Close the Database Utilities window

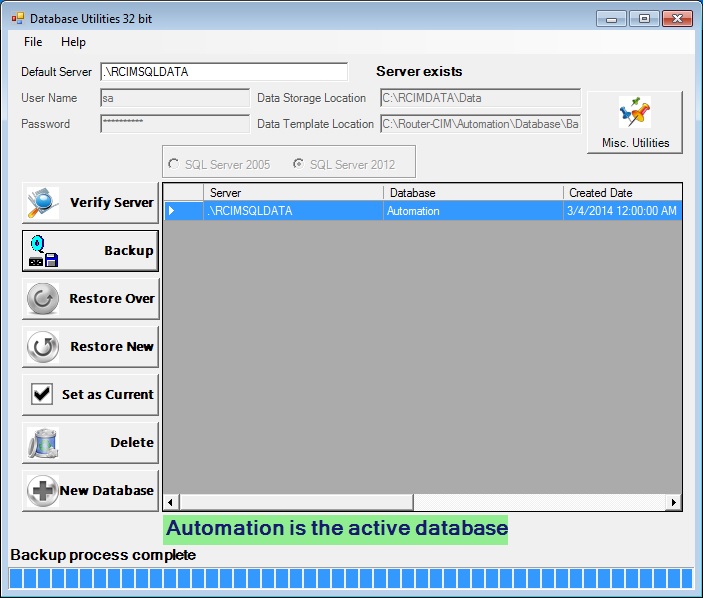click(x=677, y=19)
